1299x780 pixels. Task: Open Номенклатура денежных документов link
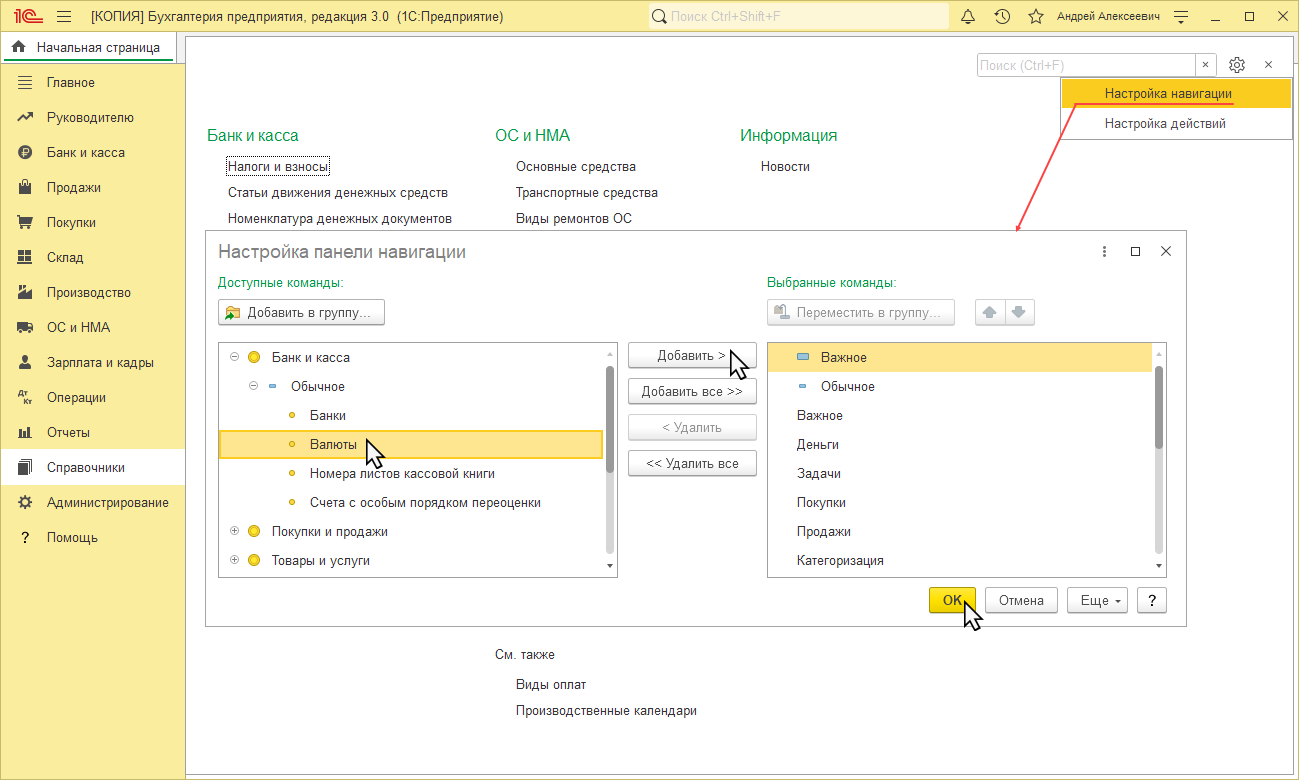(340, 218)
